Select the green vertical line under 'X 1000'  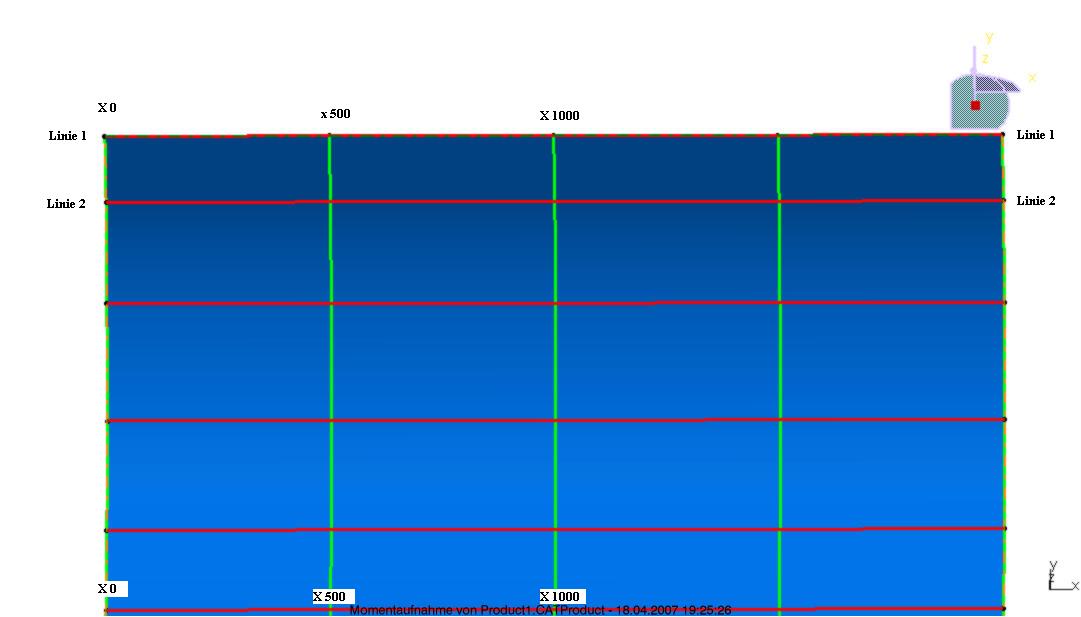click(x=555, y=372)
